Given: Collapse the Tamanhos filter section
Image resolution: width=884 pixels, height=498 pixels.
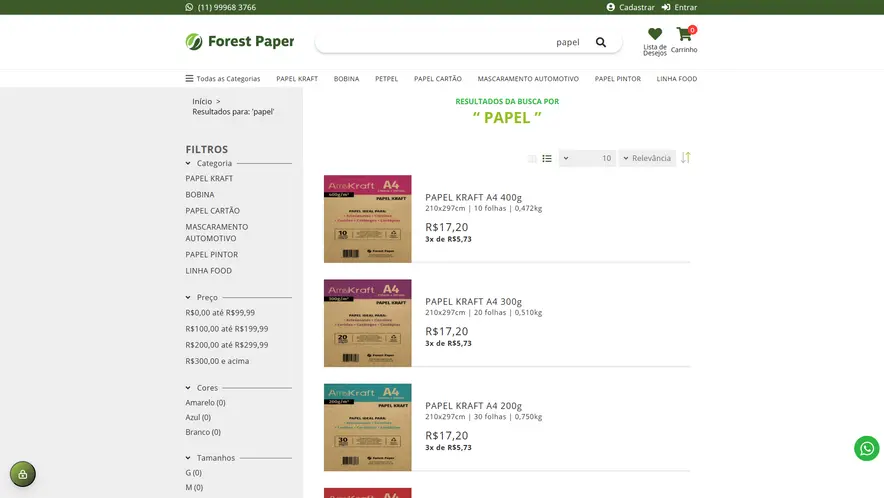Looking at the screenshot, I should point(188,457).
